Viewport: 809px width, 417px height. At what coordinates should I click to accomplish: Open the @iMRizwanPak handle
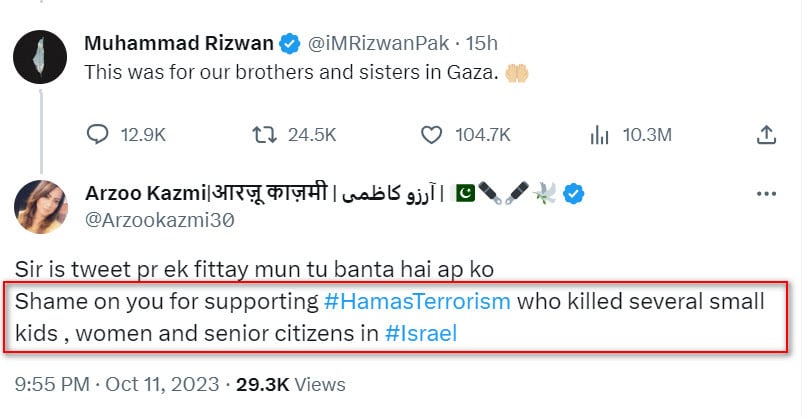coord(378,44)
